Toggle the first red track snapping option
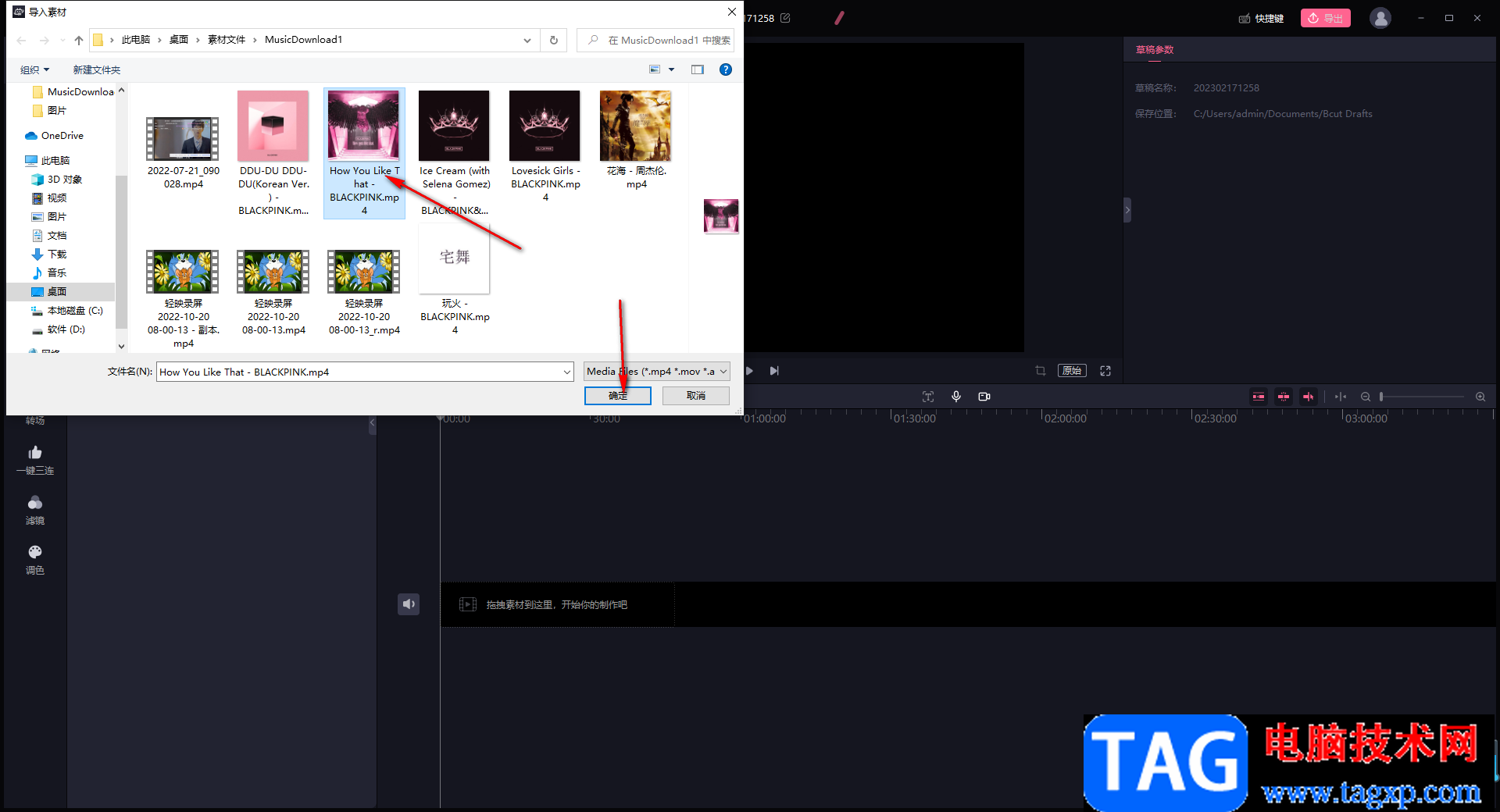This screenshot has height=812, width=1500. tap(1259, 397)
